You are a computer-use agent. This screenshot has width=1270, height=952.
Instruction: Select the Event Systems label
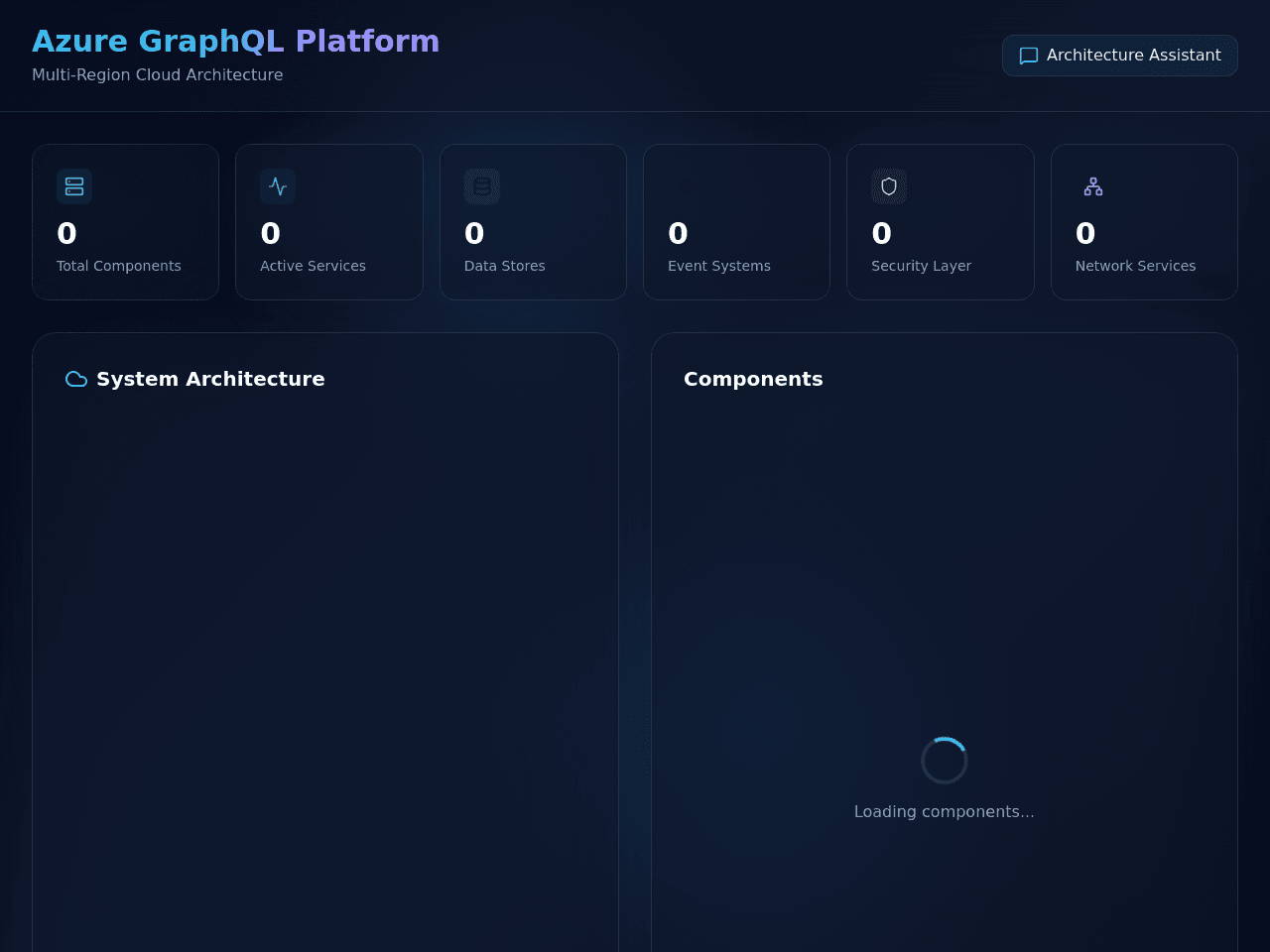point(719,266)
